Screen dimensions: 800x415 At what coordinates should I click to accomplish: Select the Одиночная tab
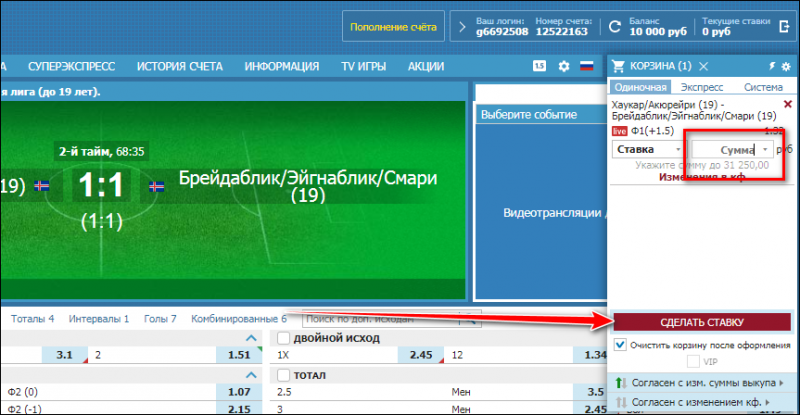pyautogui.click(x=640, y=87)
